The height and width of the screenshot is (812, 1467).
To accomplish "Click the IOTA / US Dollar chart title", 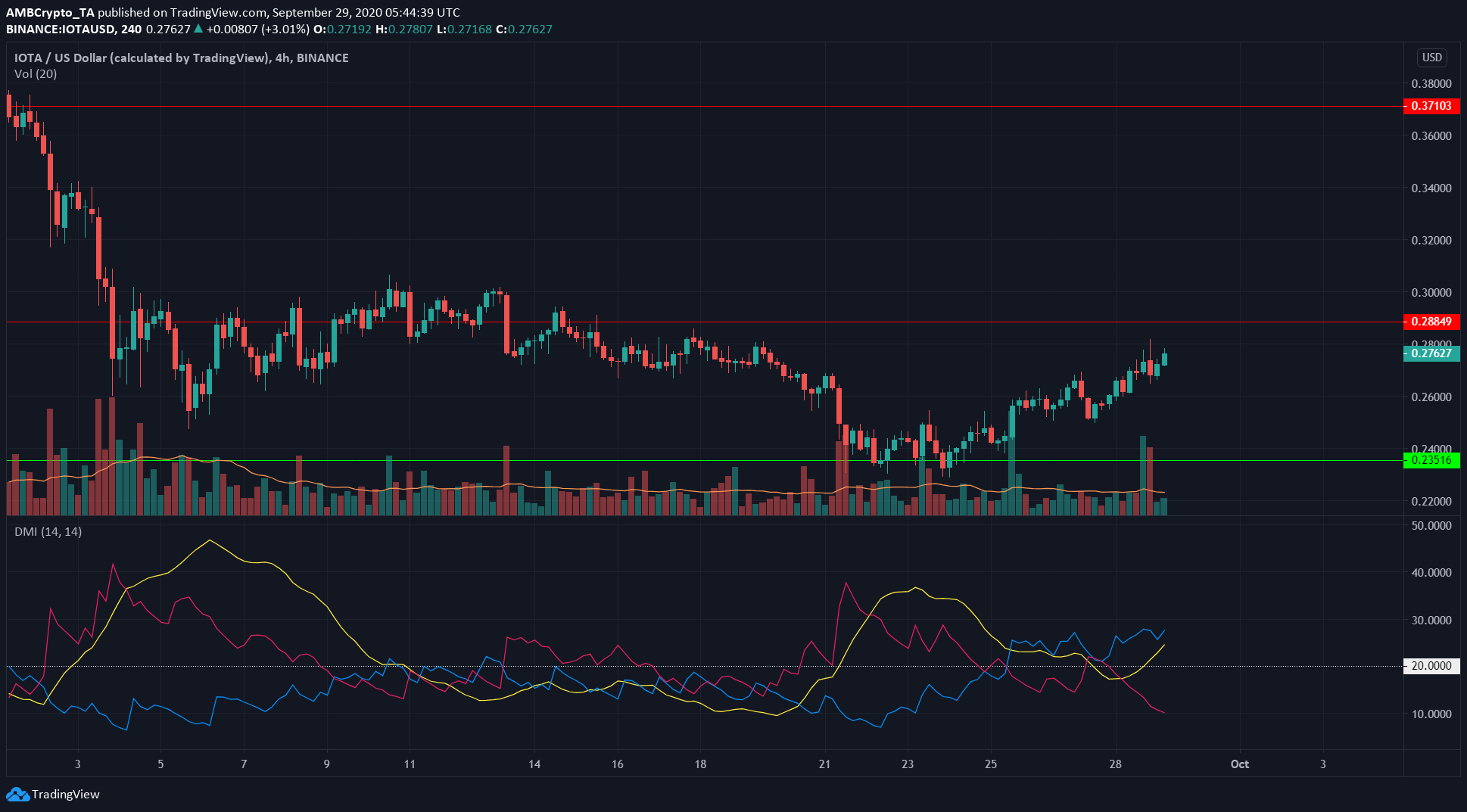I will 182,58.
